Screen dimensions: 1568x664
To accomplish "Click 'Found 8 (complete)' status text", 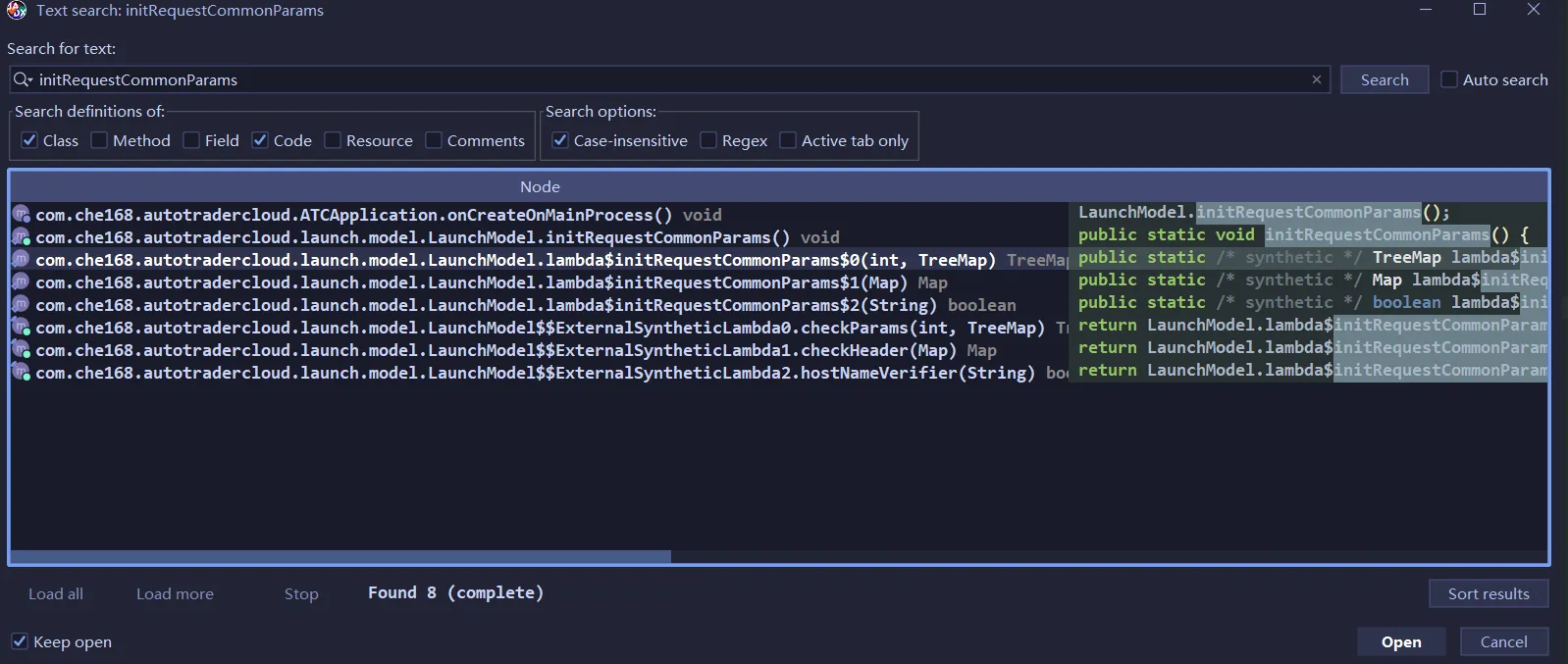I will [455, 592].
